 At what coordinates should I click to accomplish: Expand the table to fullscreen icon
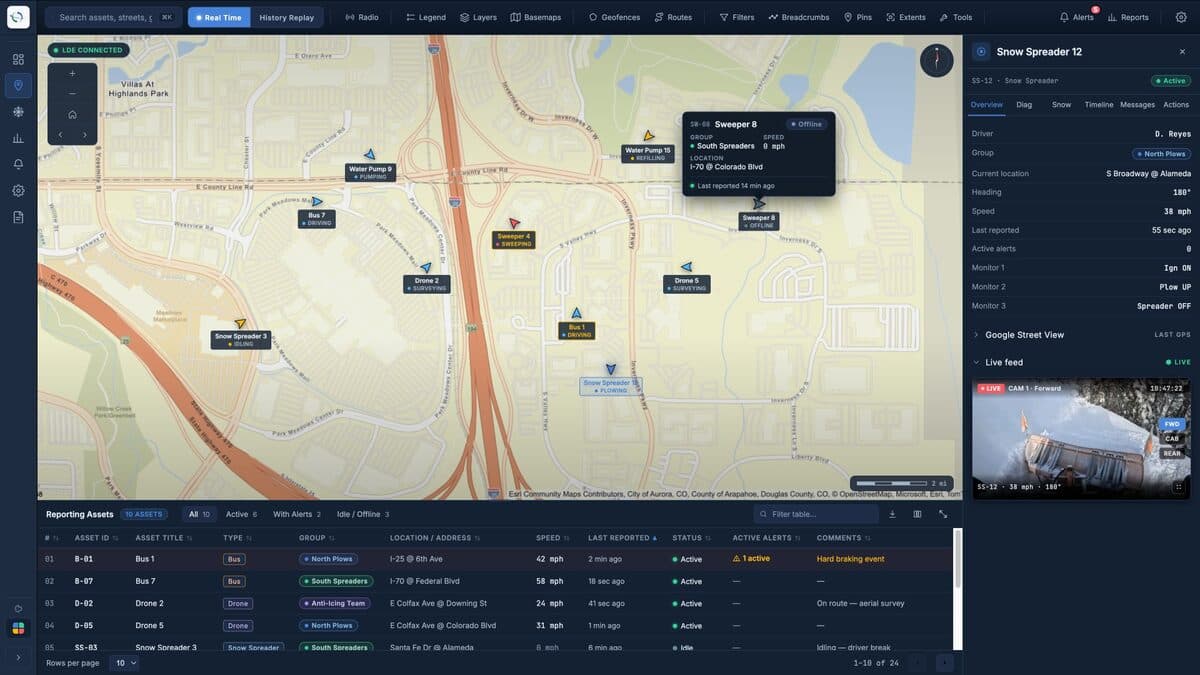pos(943,514)
